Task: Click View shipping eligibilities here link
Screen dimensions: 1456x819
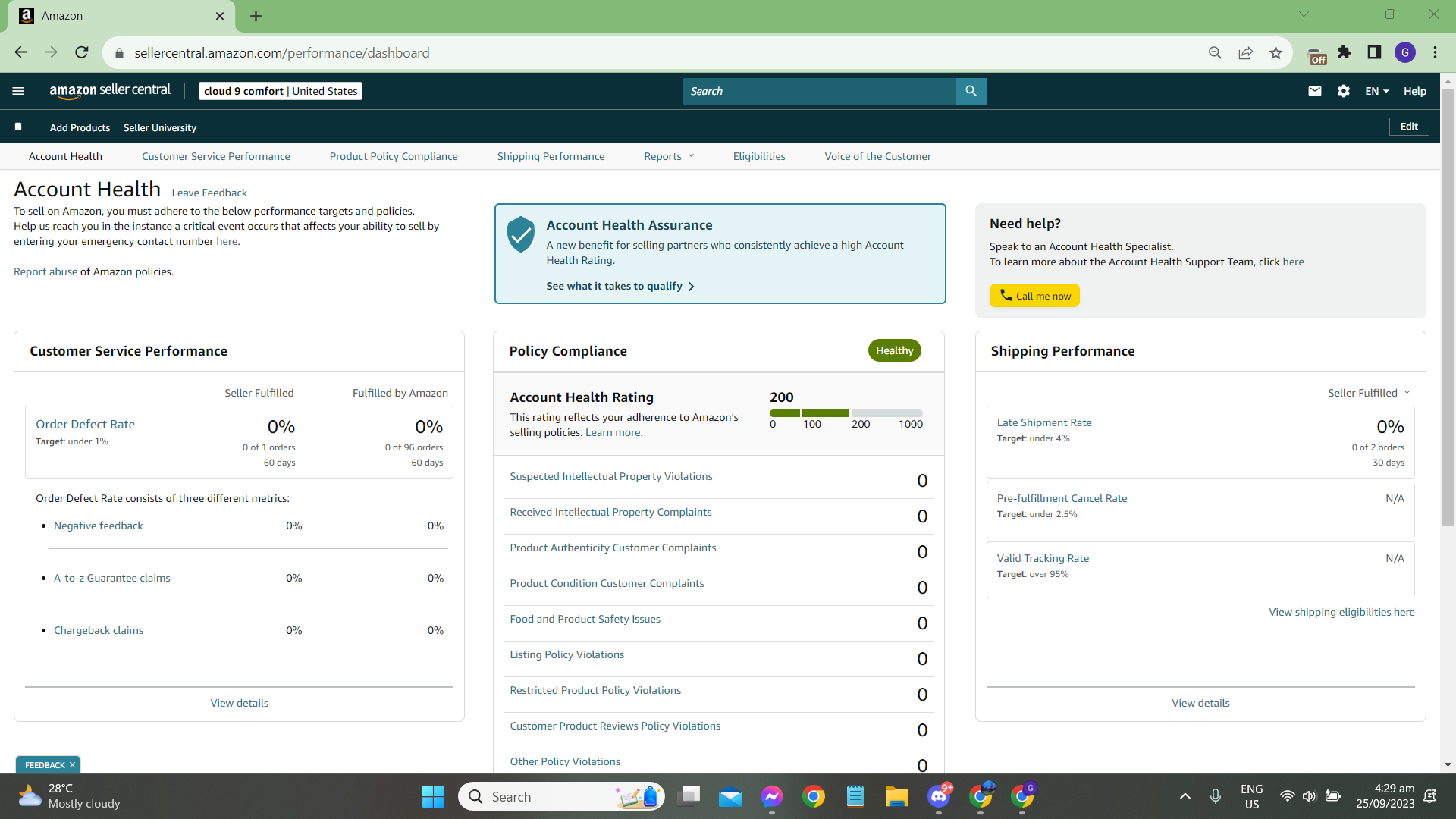Action: pos(1341,612)
